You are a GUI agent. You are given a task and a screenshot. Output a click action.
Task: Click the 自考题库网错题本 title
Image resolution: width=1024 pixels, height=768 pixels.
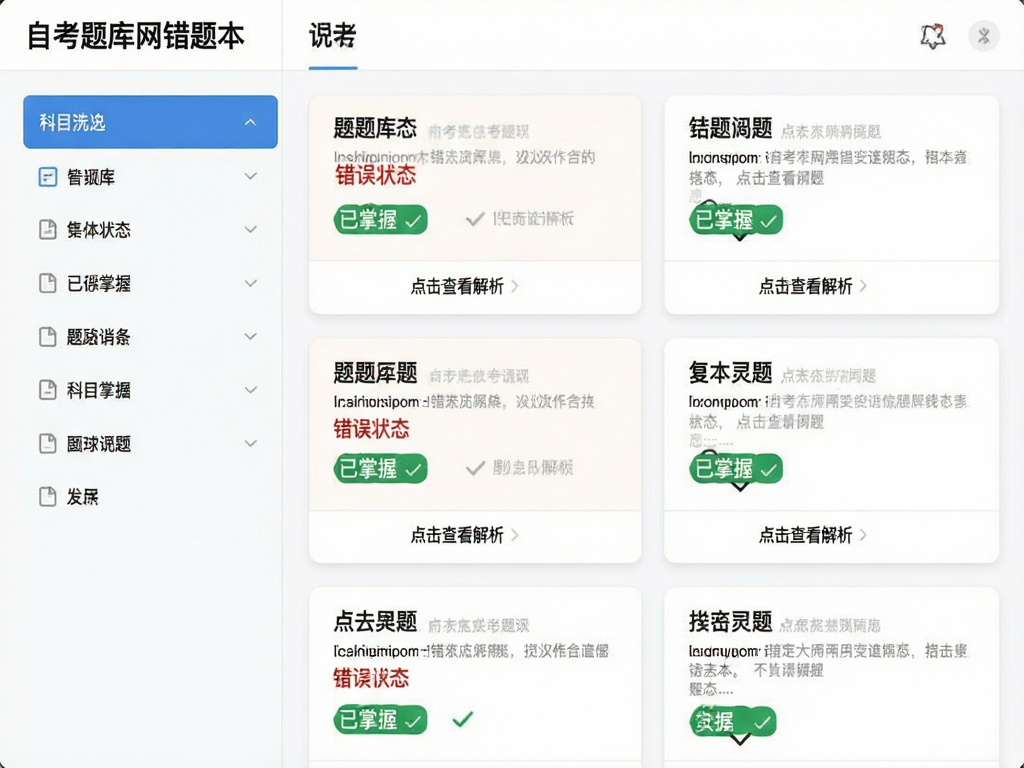point(136,36)
